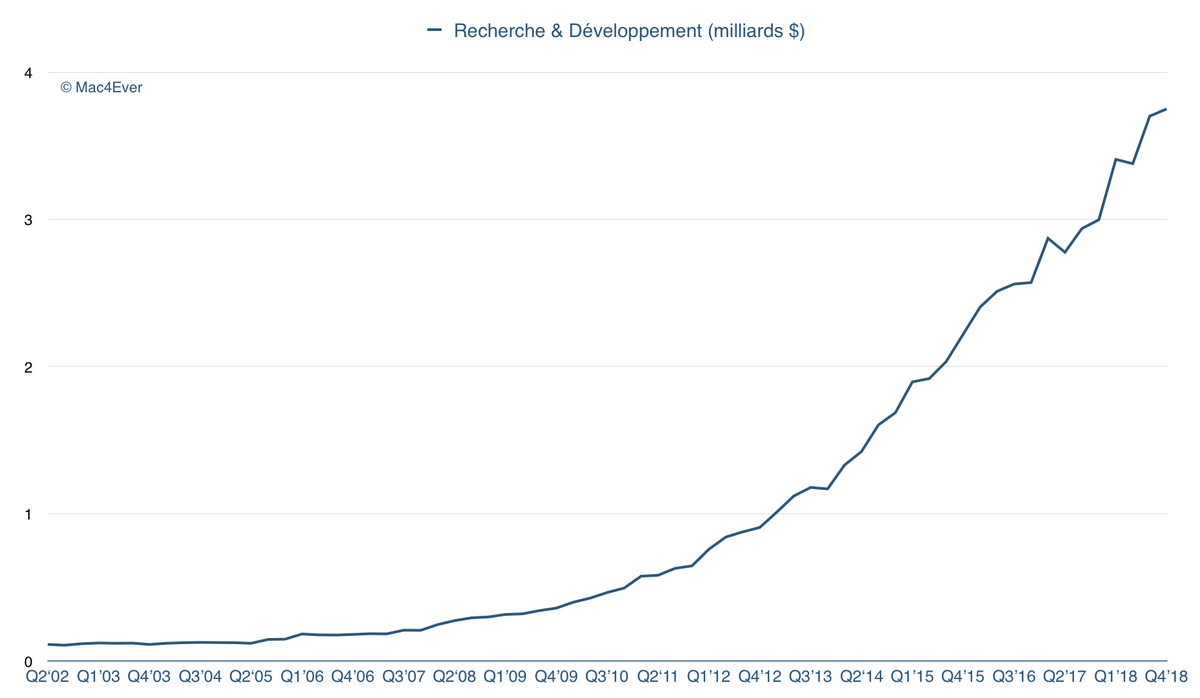The height and width of the screenshot is (698, 1200).
Task: Click the Q4'06 x-axis label
Action: pos(353,677)
